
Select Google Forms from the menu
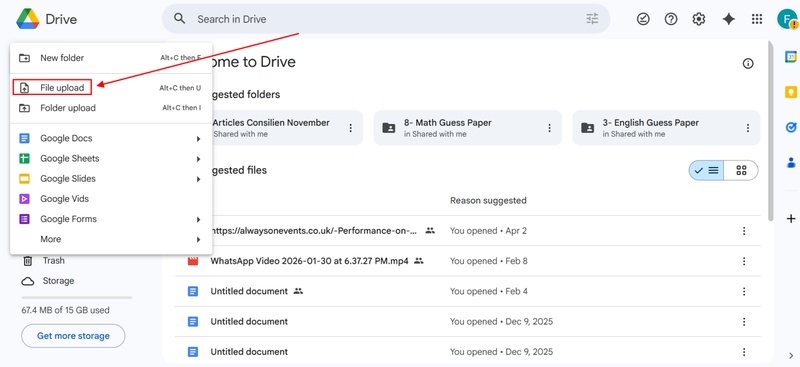pos(111,219)
